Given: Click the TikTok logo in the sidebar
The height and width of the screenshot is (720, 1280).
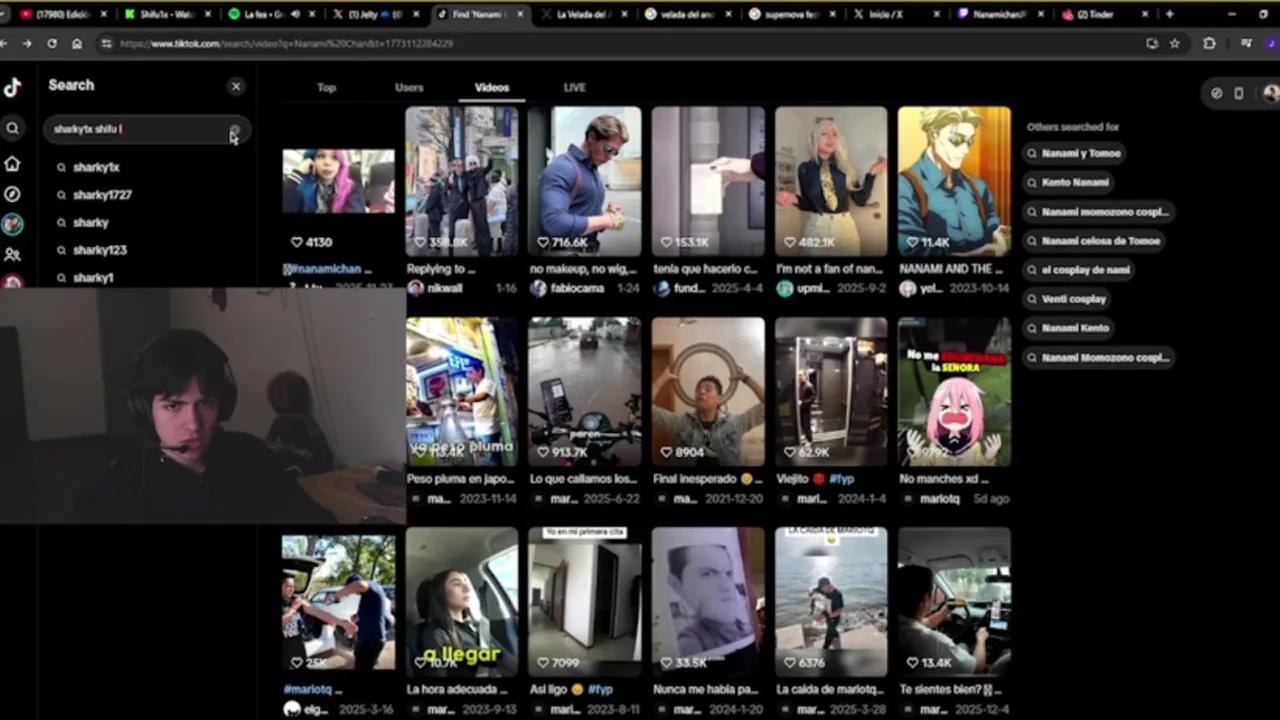Looking at the screenshot, I should [x=12, y=88].
